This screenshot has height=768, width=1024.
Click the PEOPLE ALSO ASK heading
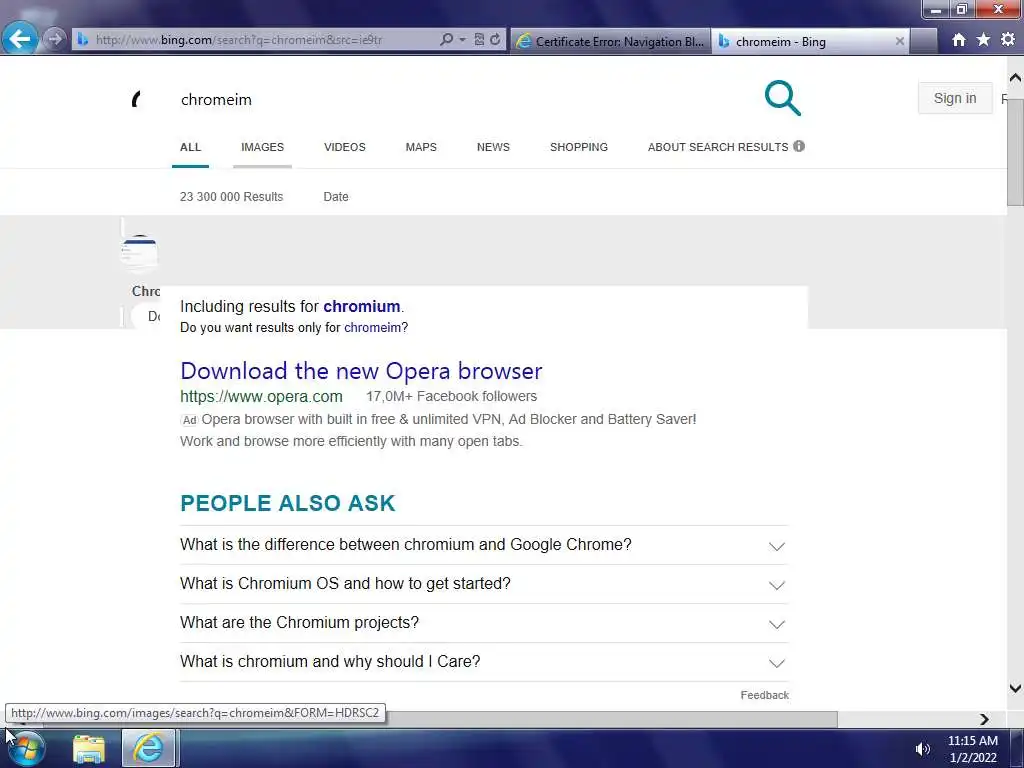click(288, 503)
